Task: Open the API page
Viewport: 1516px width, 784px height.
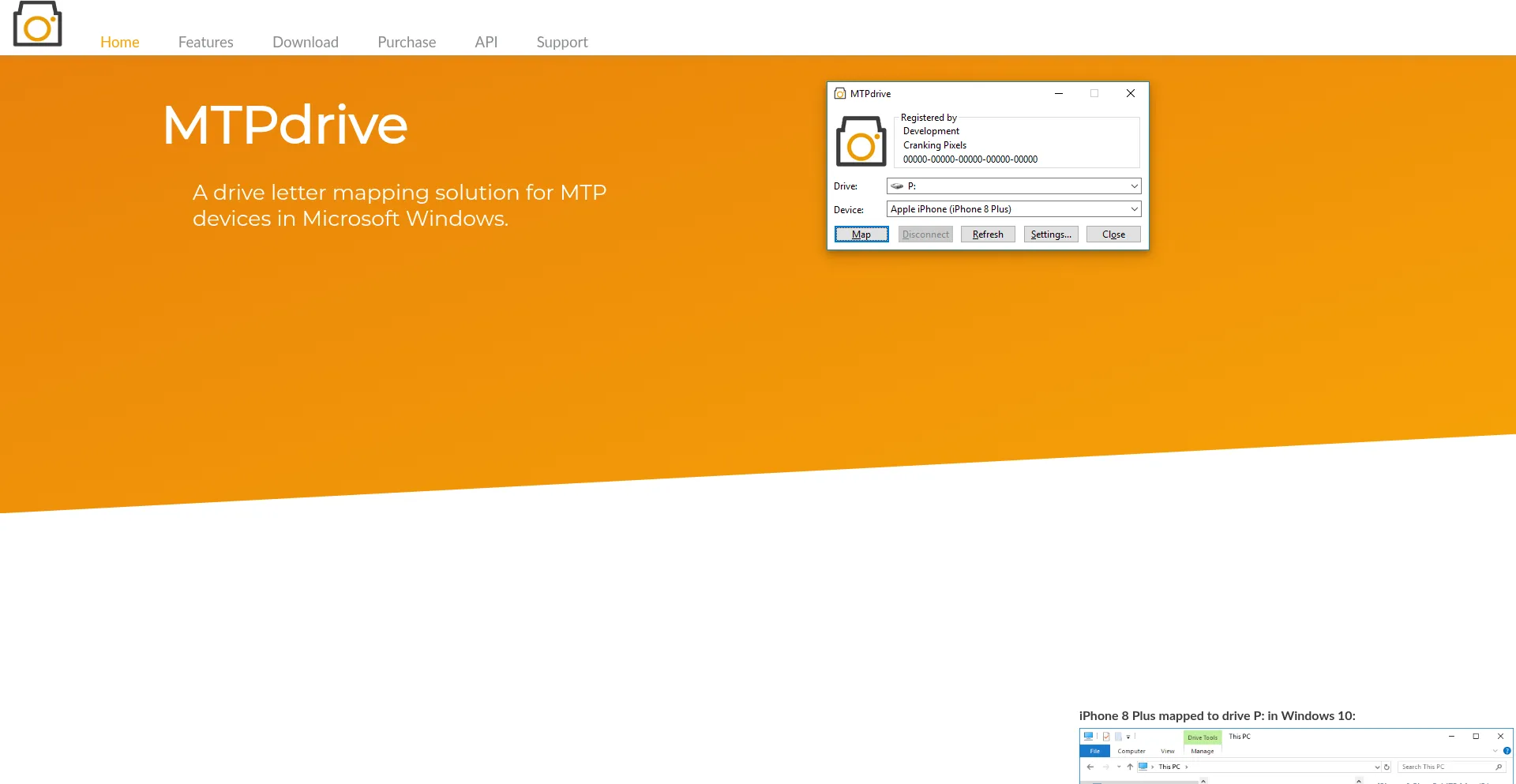Action: [486, 42]
